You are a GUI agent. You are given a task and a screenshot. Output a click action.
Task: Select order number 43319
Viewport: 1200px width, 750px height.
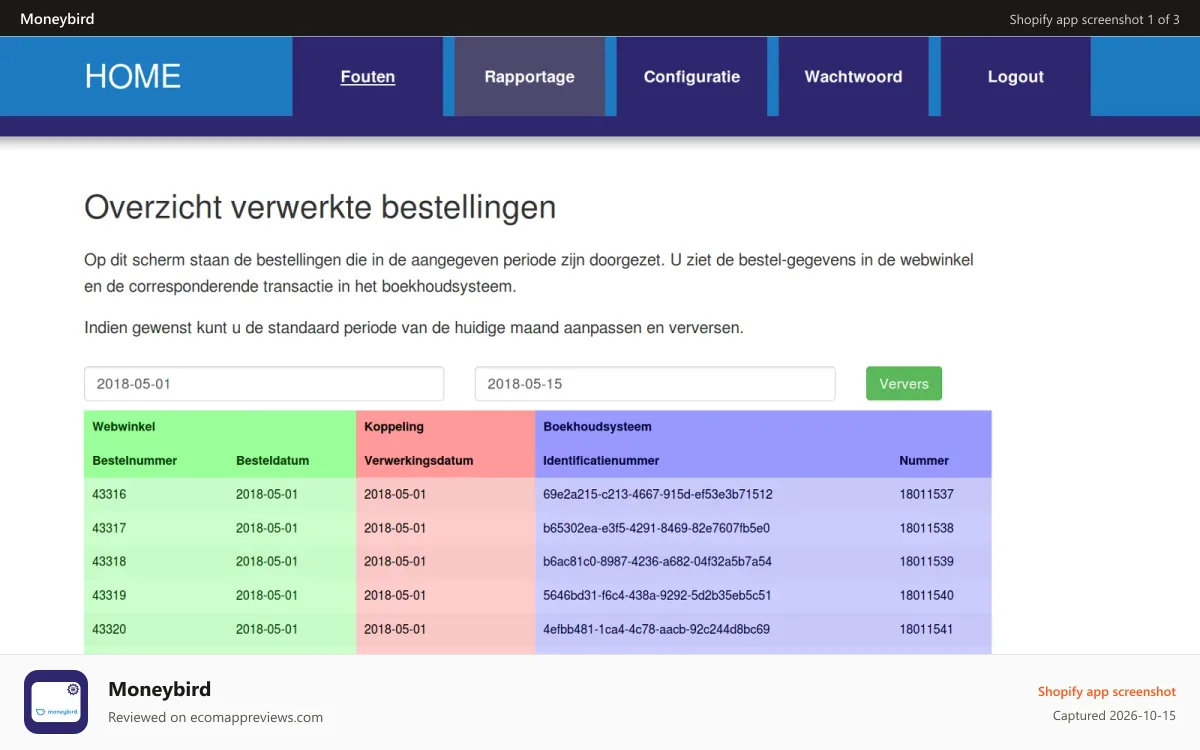click(x=109, y=595)
